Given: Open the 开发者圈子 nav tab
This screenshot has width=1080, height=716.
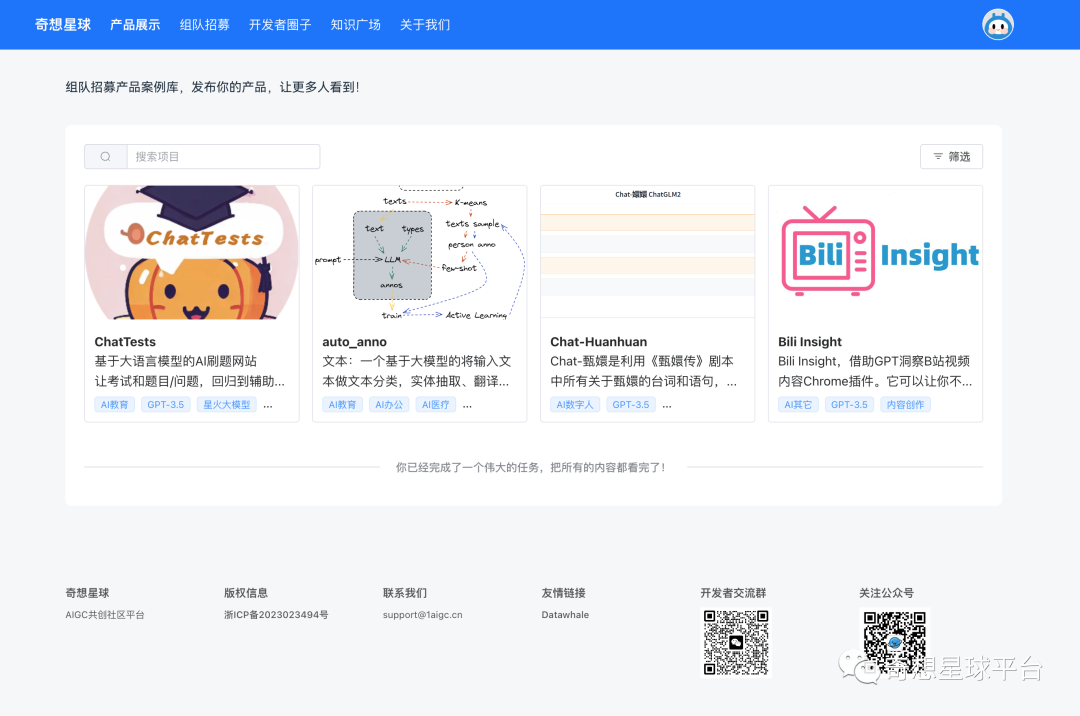Looking at the screenshot, I should coord(280,25).
